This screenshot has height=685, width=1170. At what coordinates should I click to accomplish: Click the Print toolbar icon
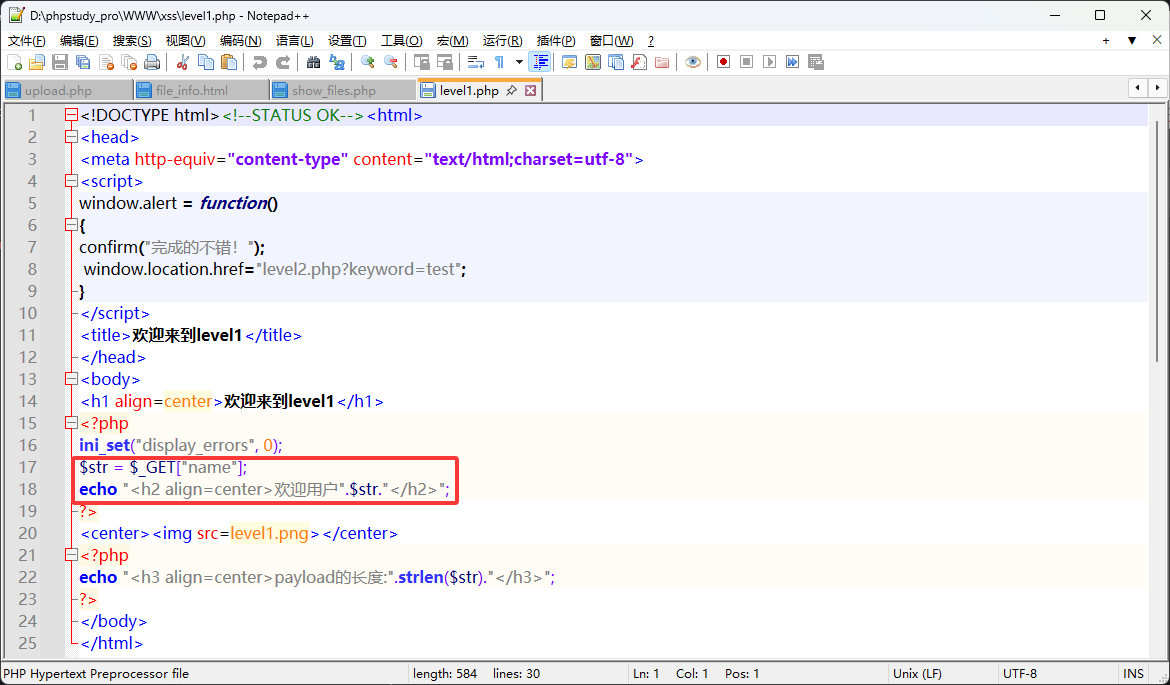pyautogui.click(x=152, y=62)
